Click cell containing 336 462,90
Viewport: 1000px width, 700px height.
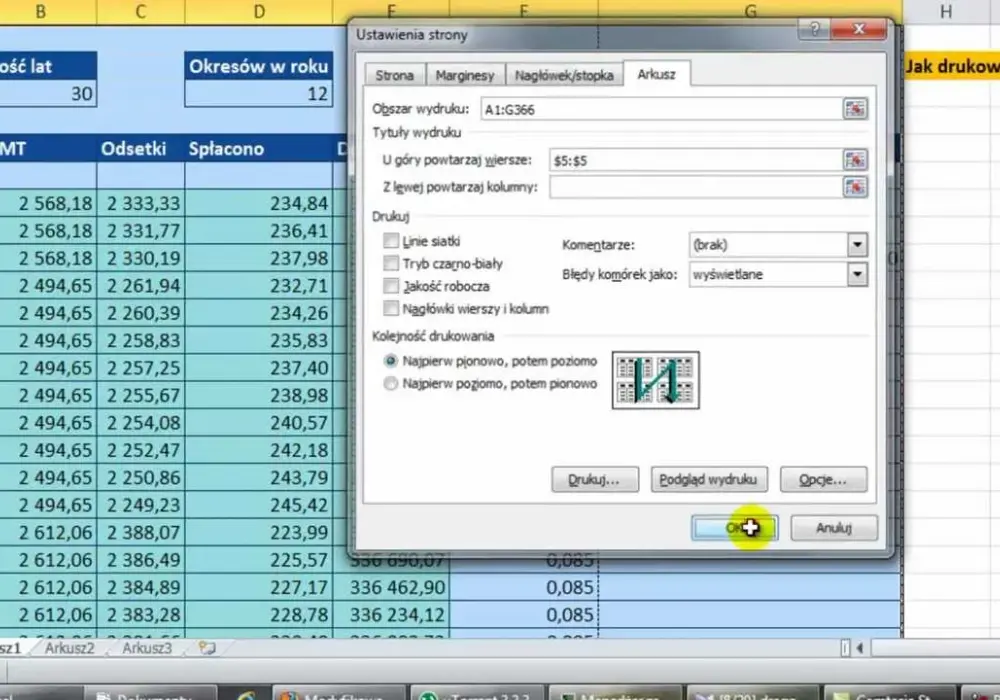pos(391,587)
